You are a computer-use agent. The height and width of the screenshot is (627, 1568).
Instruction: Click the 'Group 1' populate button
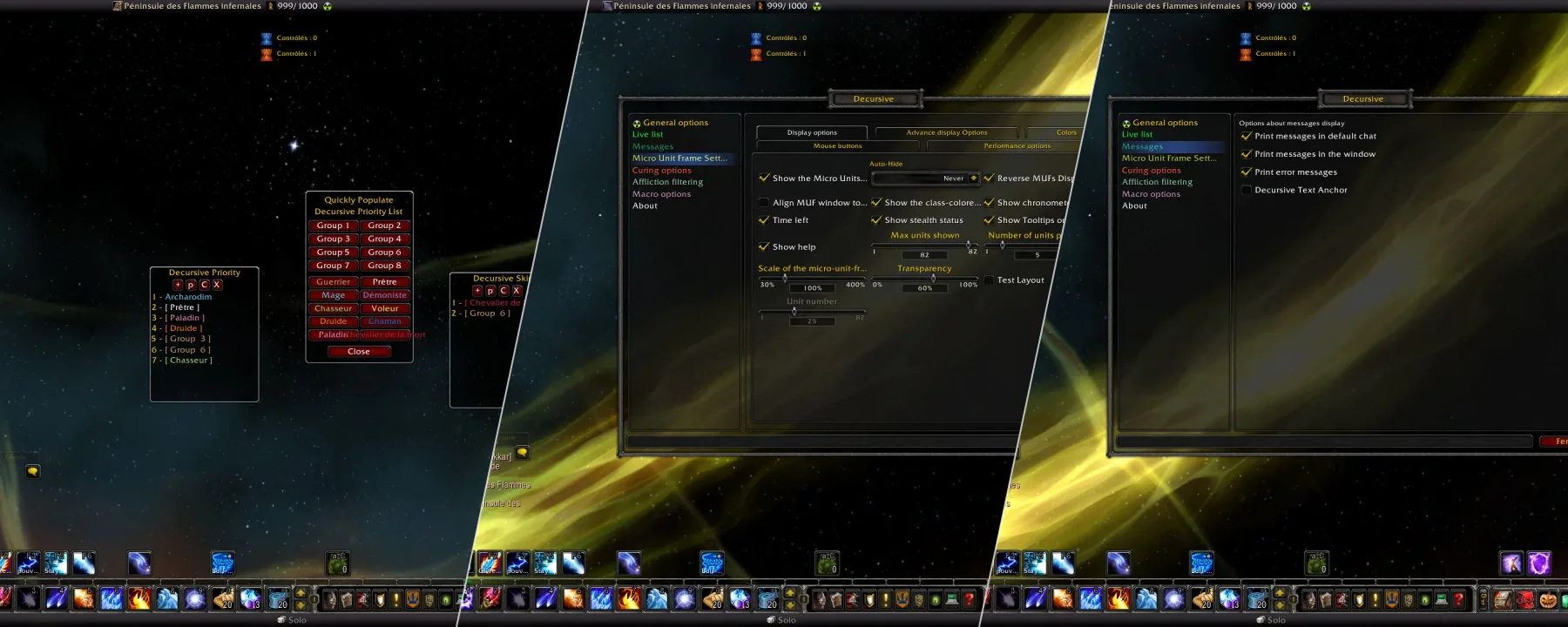click(333, 226)
